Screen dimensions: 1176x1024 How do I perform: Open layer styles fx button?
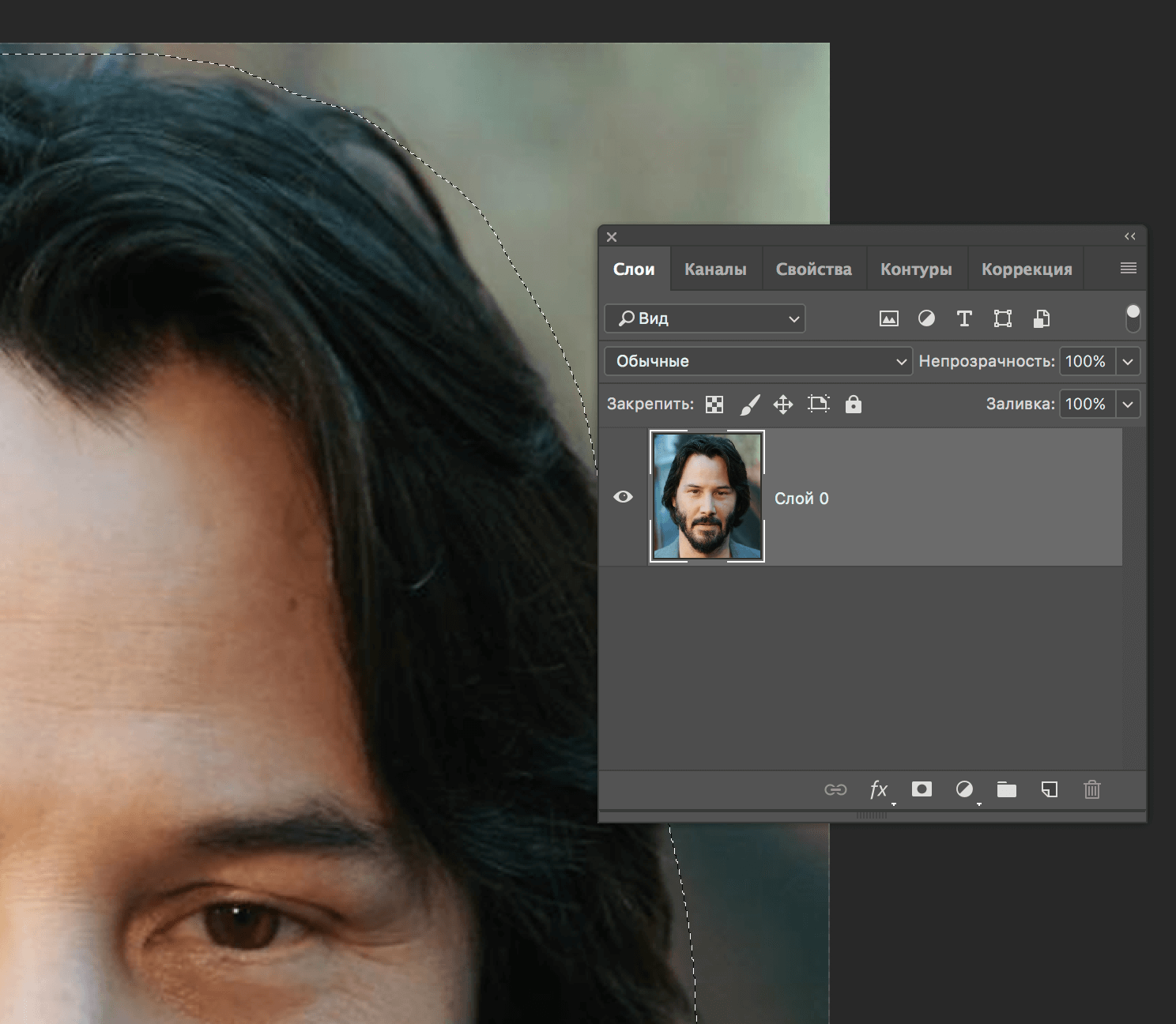tap(879, 789)
